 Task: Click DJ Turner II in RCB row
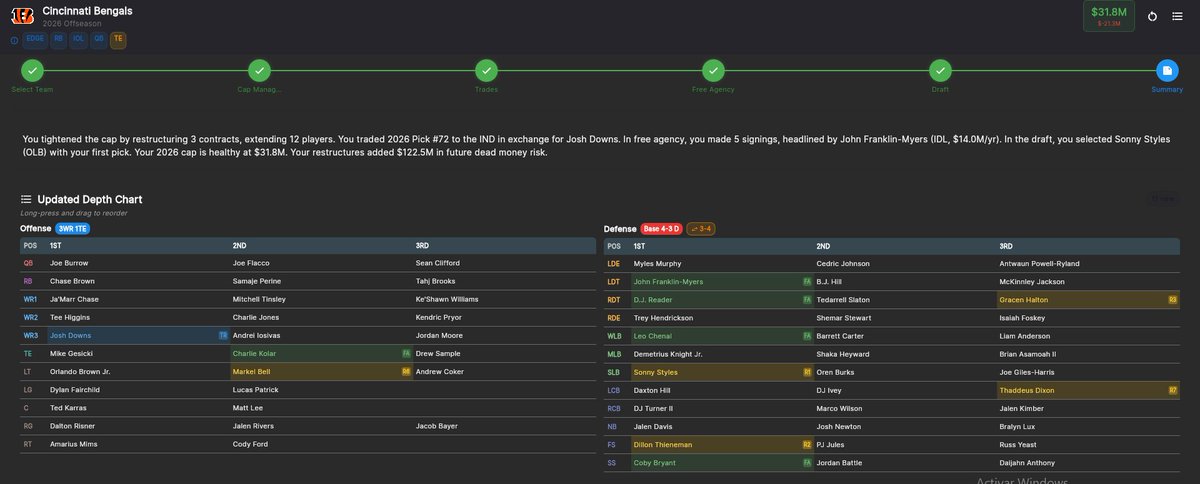pos(653,408)
